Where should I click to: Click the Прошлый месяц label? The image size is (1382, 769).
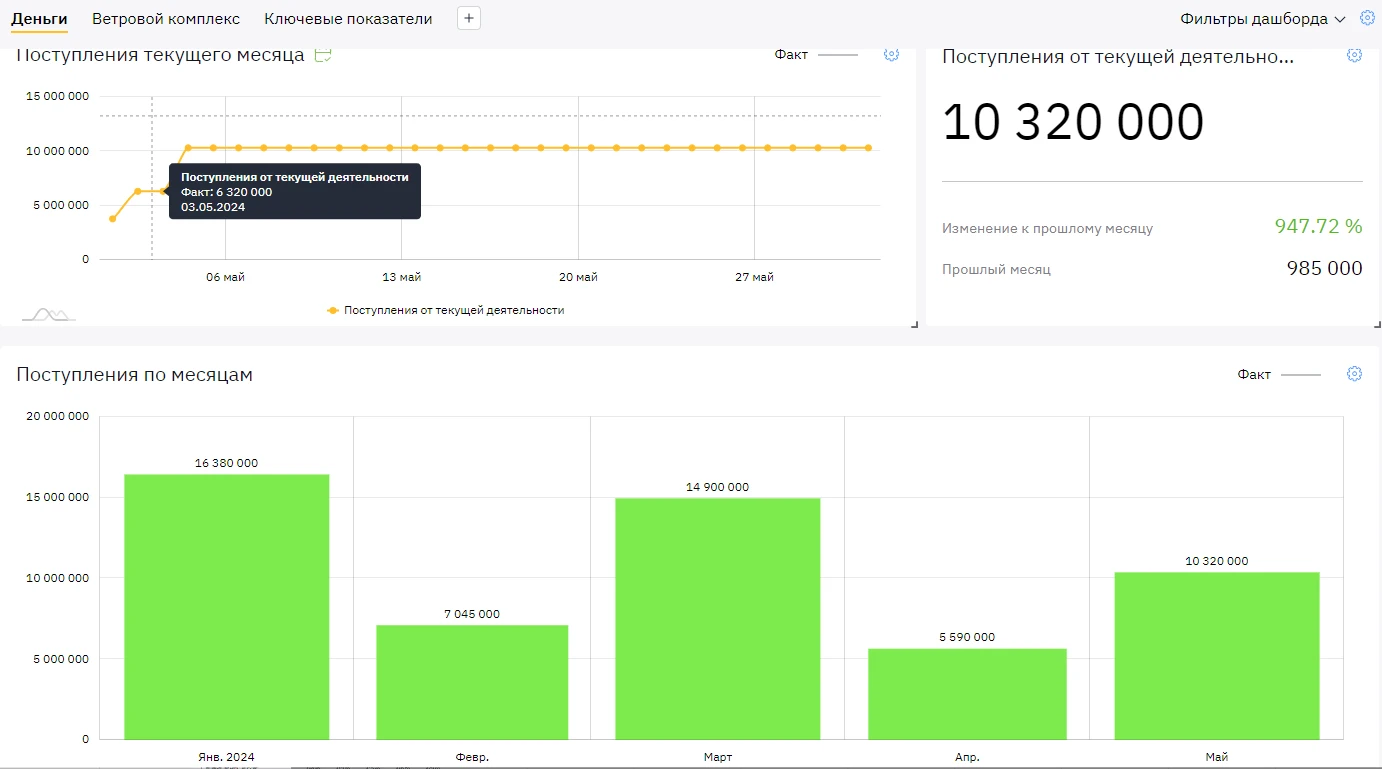pyautogui.click(x=996, y=269)
